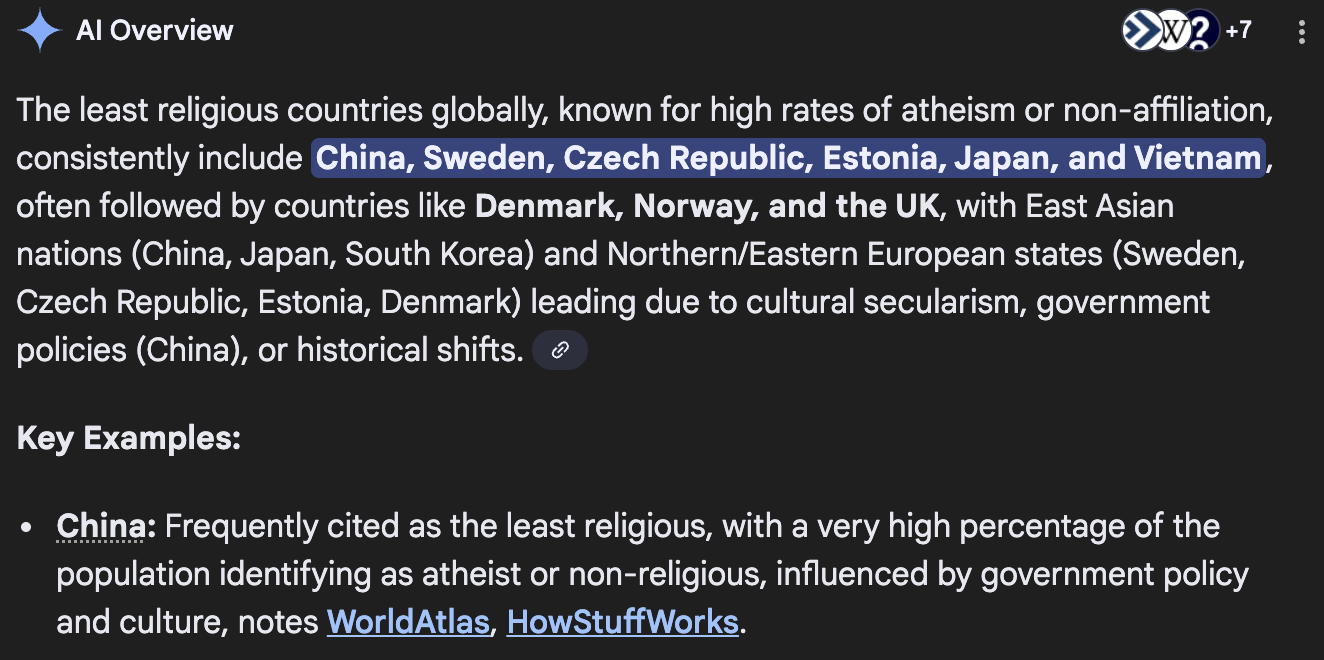This screenshot has width=1324, height=660.
Task: Expand the +7 additional sources
Action: tap(1238, 31)
